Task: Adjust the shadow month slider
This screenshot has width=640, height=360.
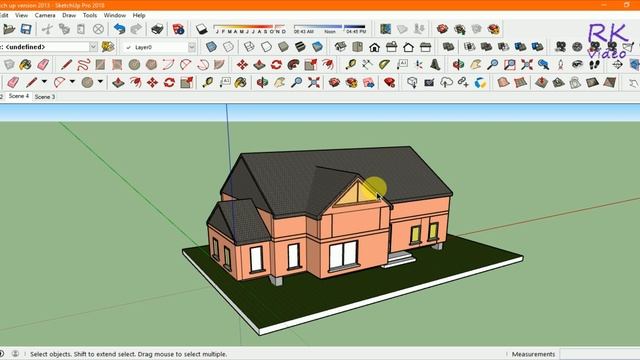Action: 249,29
